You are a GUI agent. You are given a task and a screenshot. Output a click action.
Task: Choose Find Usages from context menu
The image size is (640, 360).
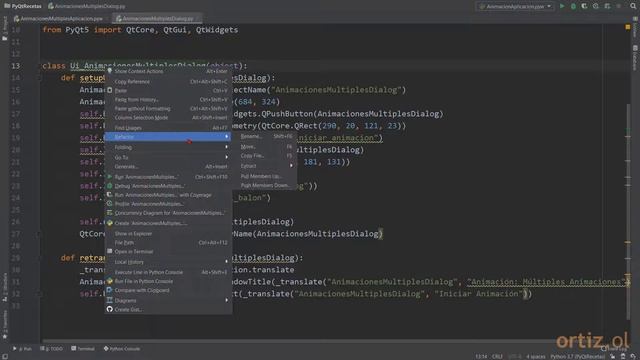click(168, 127)
